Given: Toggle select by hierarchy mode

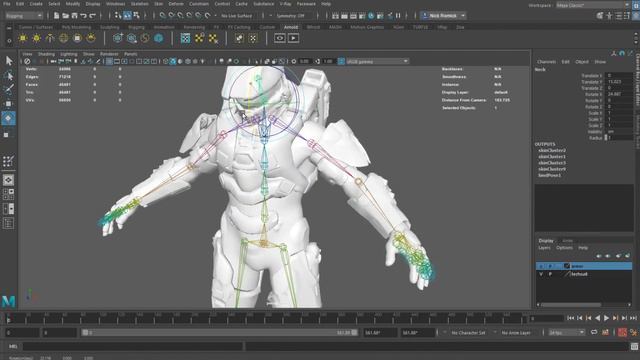Looking at the screenshot, I should pos(118,16).
